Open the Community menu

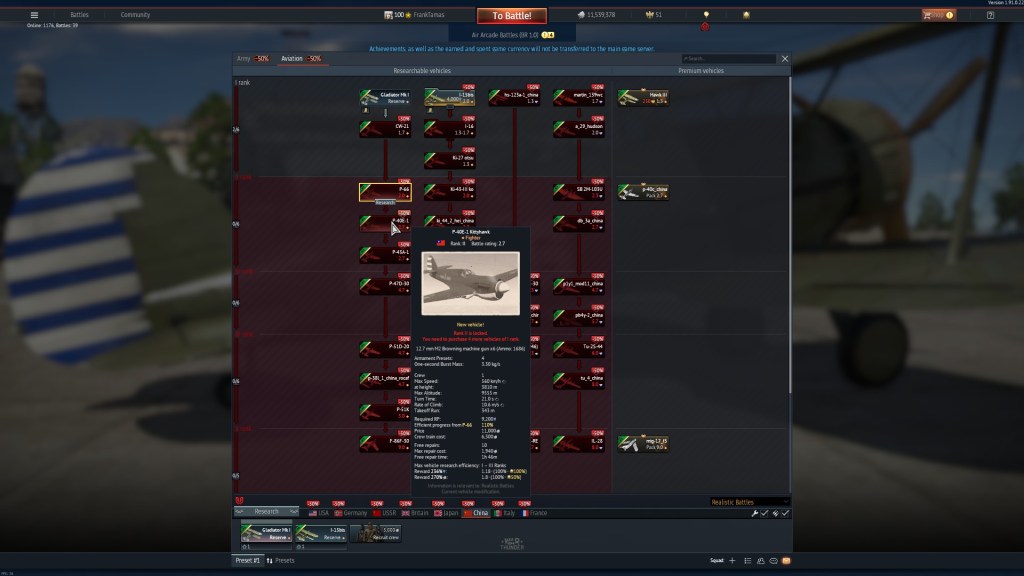pyautogui.click(x=135, y=15)
